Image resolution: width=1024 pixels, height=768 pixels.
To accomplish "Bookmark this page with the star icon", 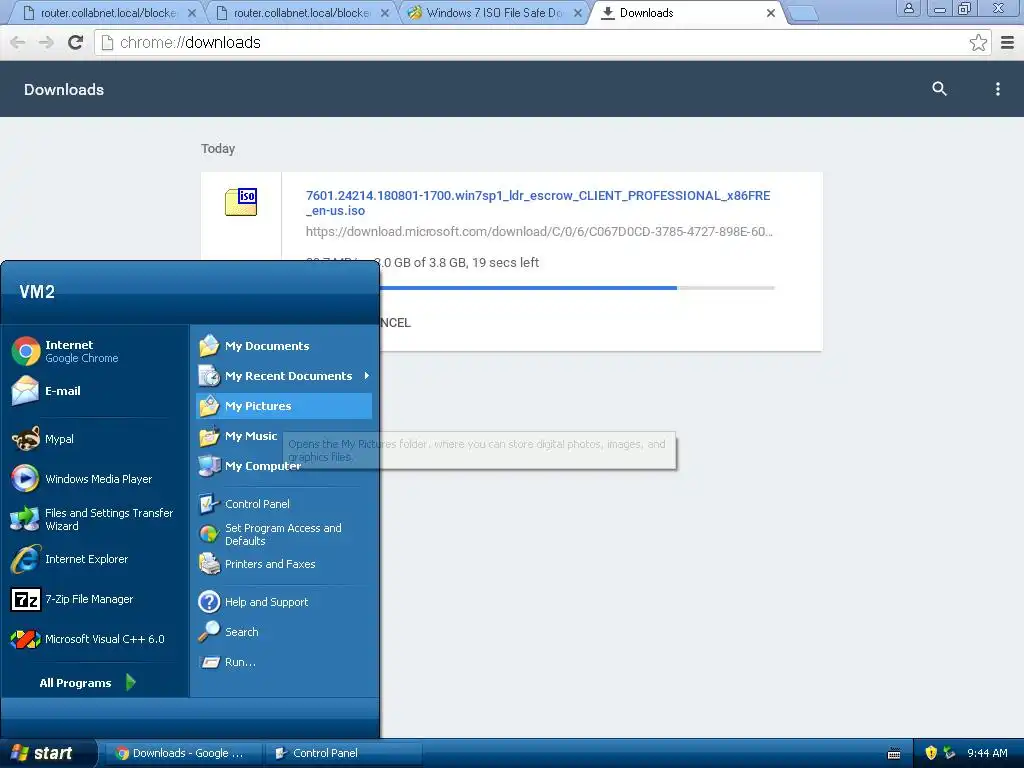I will coord(978,42).
